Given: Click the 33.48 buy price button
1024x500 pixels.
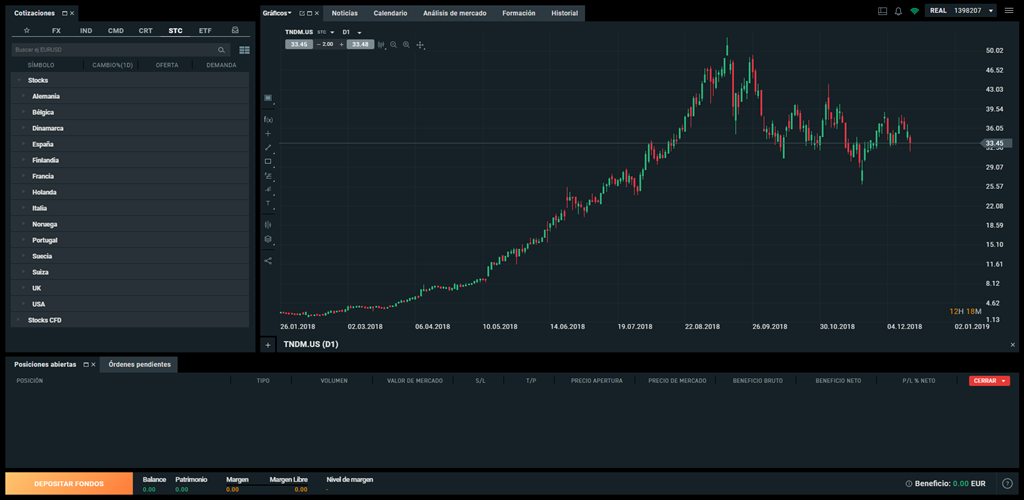Looking at the screenshot, I should (x=360, y=44).
